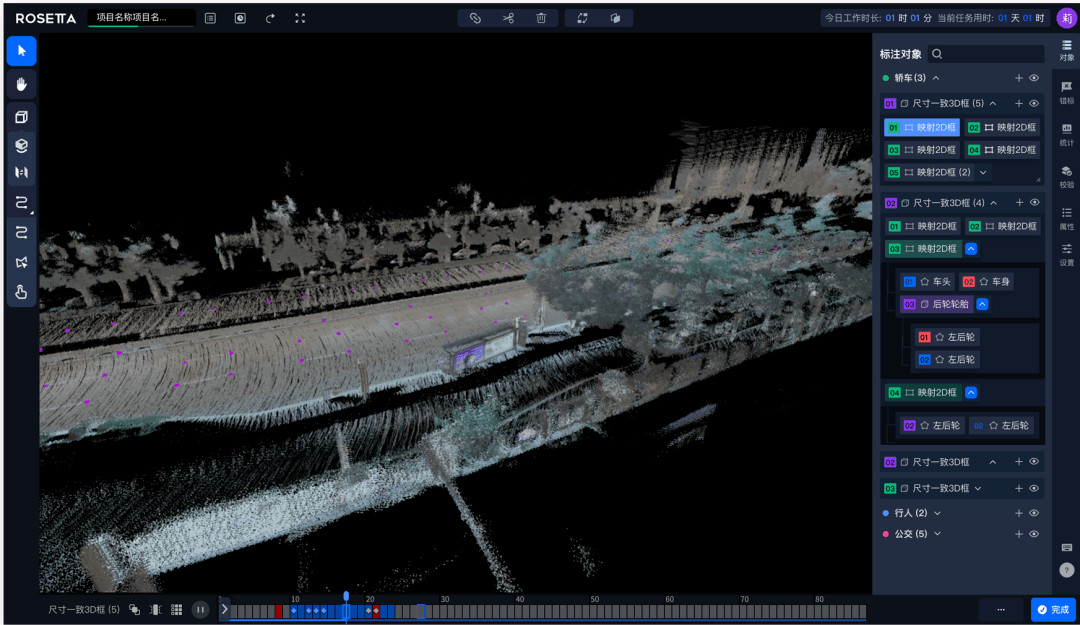Click the layer-copy icon in bottom bar
Screen dimensions: 1080x625
135,610
